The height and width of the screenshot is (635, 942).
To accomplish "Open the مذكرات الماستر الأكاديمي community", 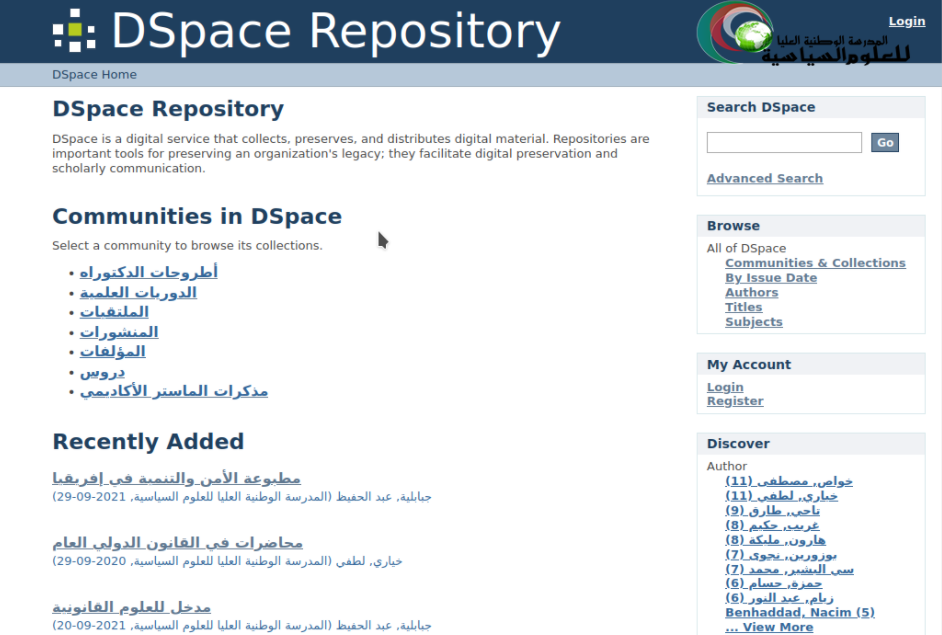I will point(173,391).
